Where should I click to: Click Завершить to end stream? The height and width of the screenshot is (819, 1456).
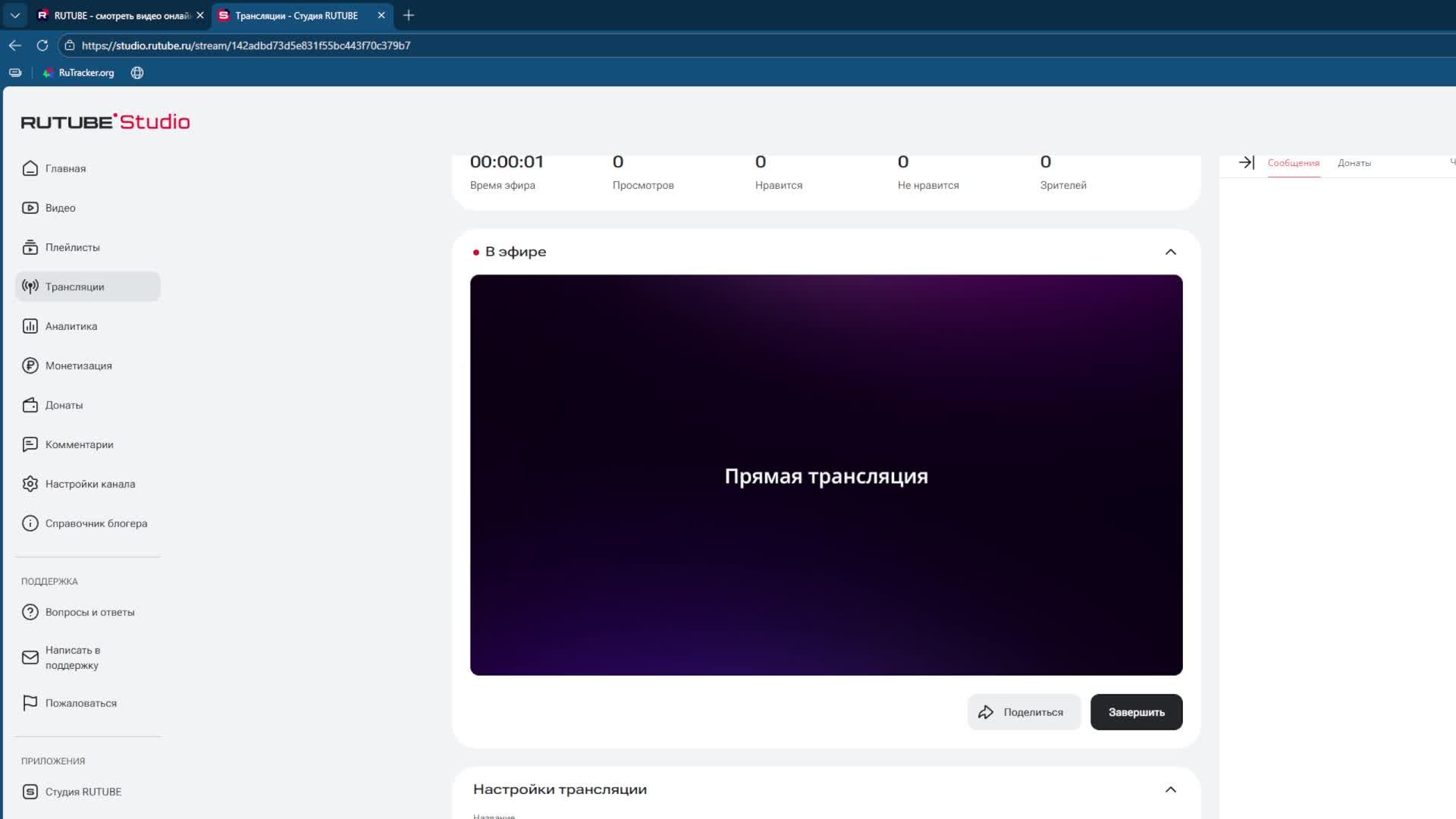pyautogui.click(x=1135, y=712)
